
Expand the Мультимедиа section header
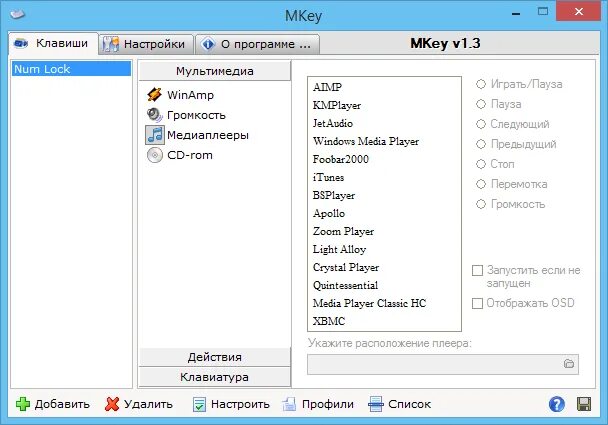pyautogui.click(x=214, y=71)
